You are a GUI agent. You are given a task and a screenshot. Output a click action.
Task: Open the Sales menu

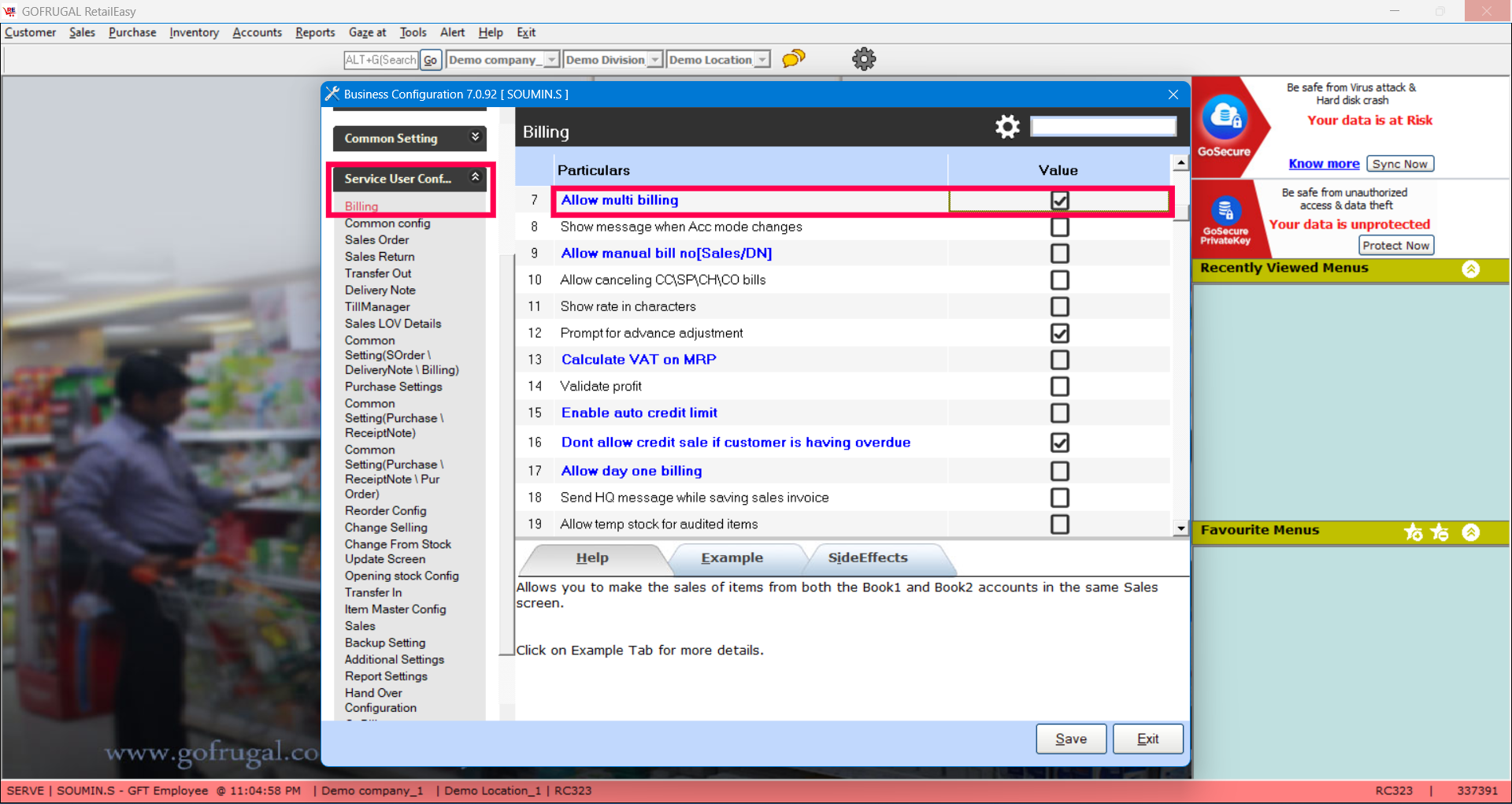(x=82, y=32)
